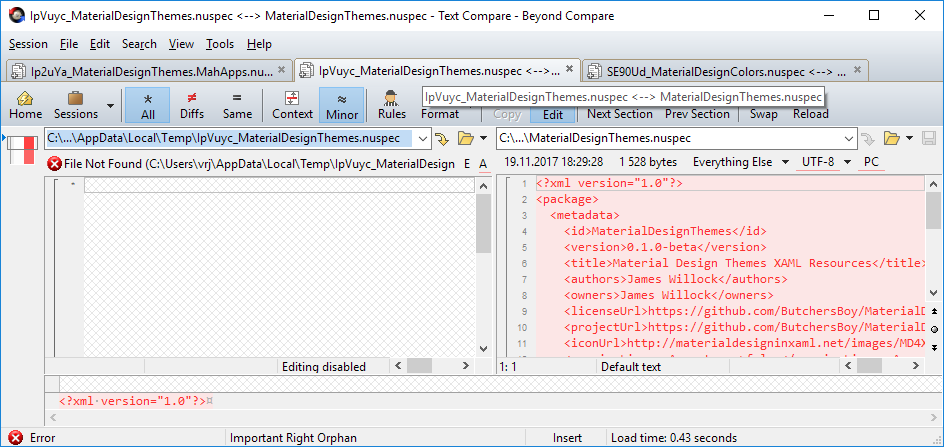Expand the right file path history dropdown

pyautogui.click(x=849, y=138)
